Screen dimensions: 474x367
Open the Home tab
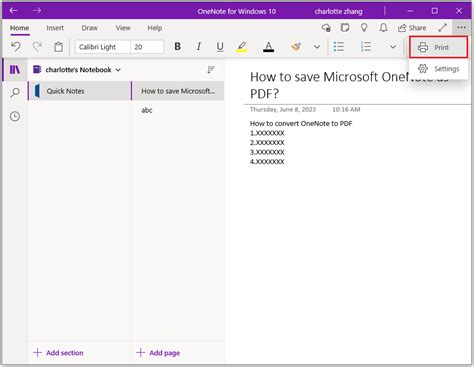[x=20, y=28]
